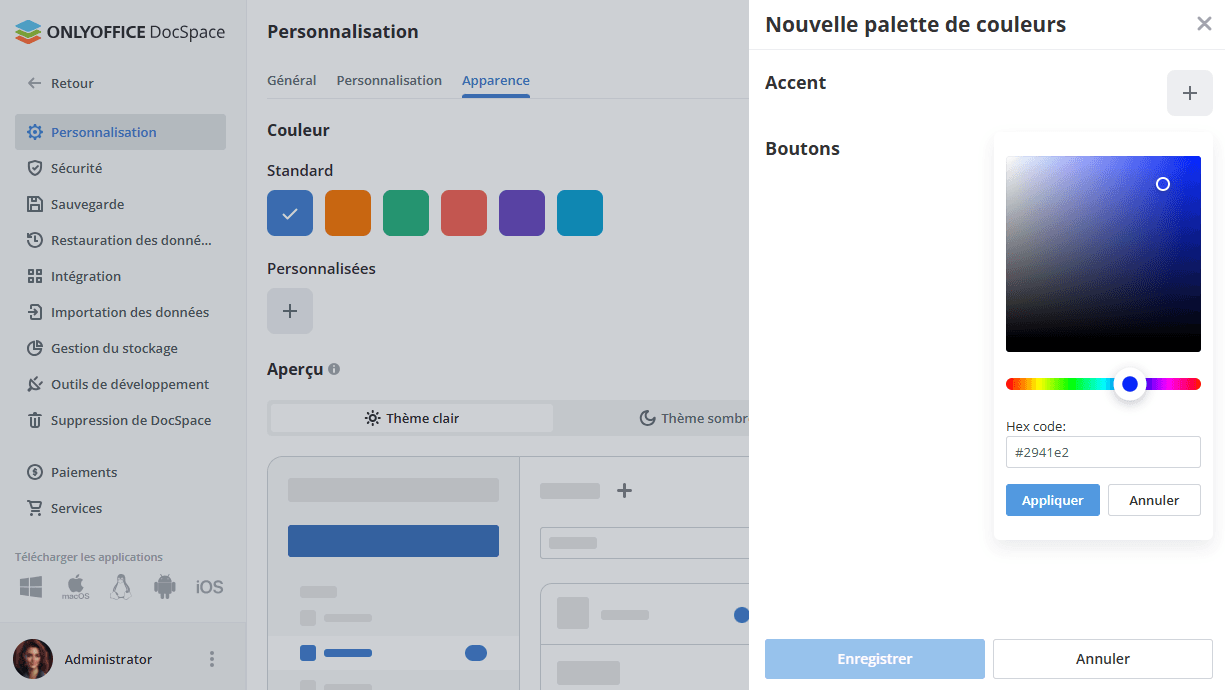The width and height of the screenshot is (1225, 690).
Task: Click the Suppression de DocSpace trash icon
Action: tap(35, 420)
